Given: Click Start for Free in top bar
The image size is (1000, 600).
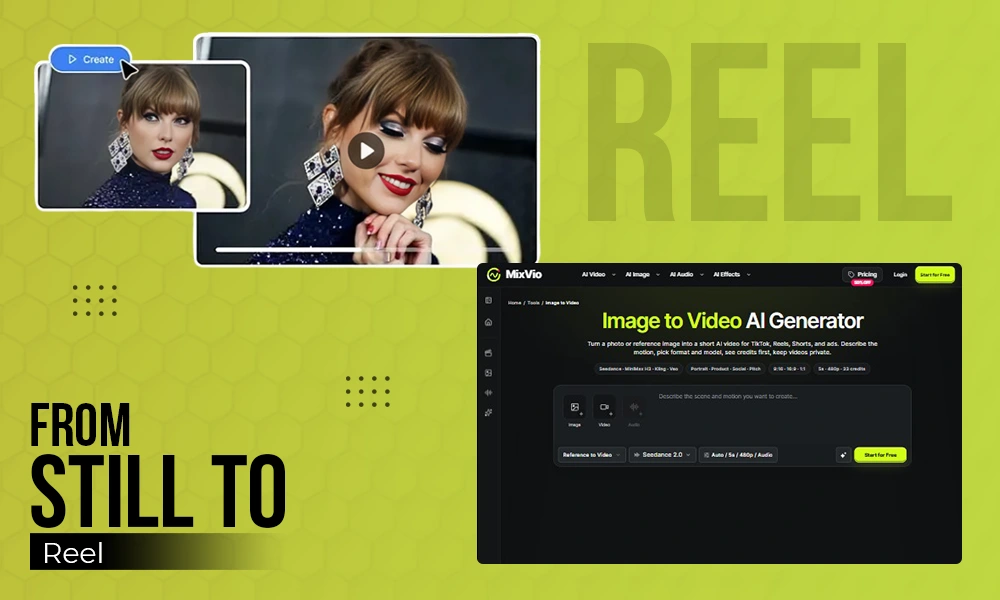Looking at the screenshot, I should click(x=935, y=275).
